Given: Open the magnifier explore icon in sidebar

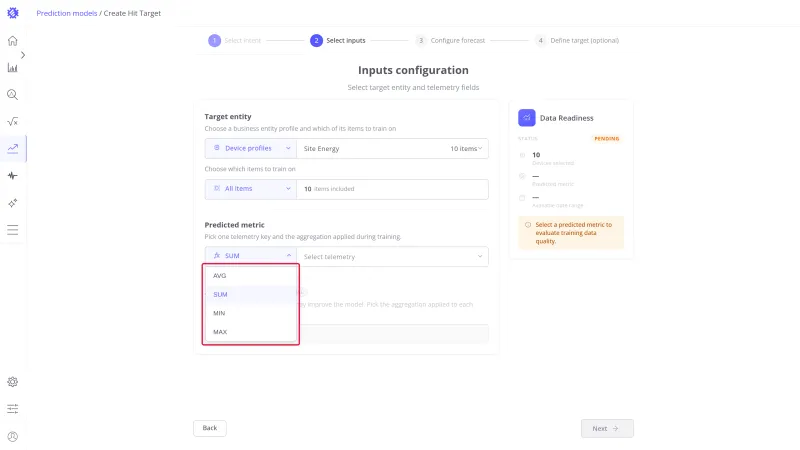Looking at the screenshot, I should click(13, 95).
